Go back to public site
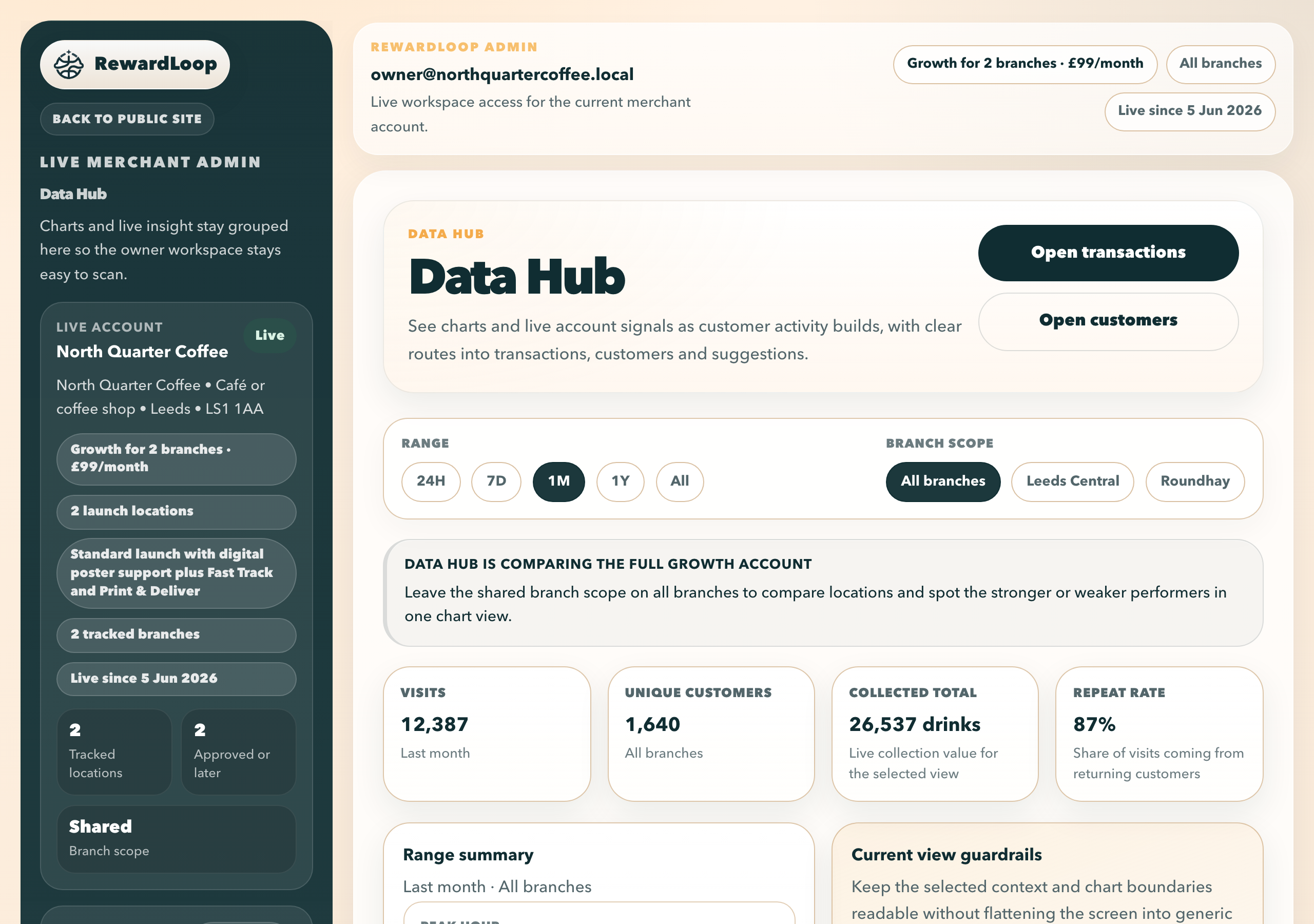Screen dimensions: 1314x924 click(x=127, y=119)
